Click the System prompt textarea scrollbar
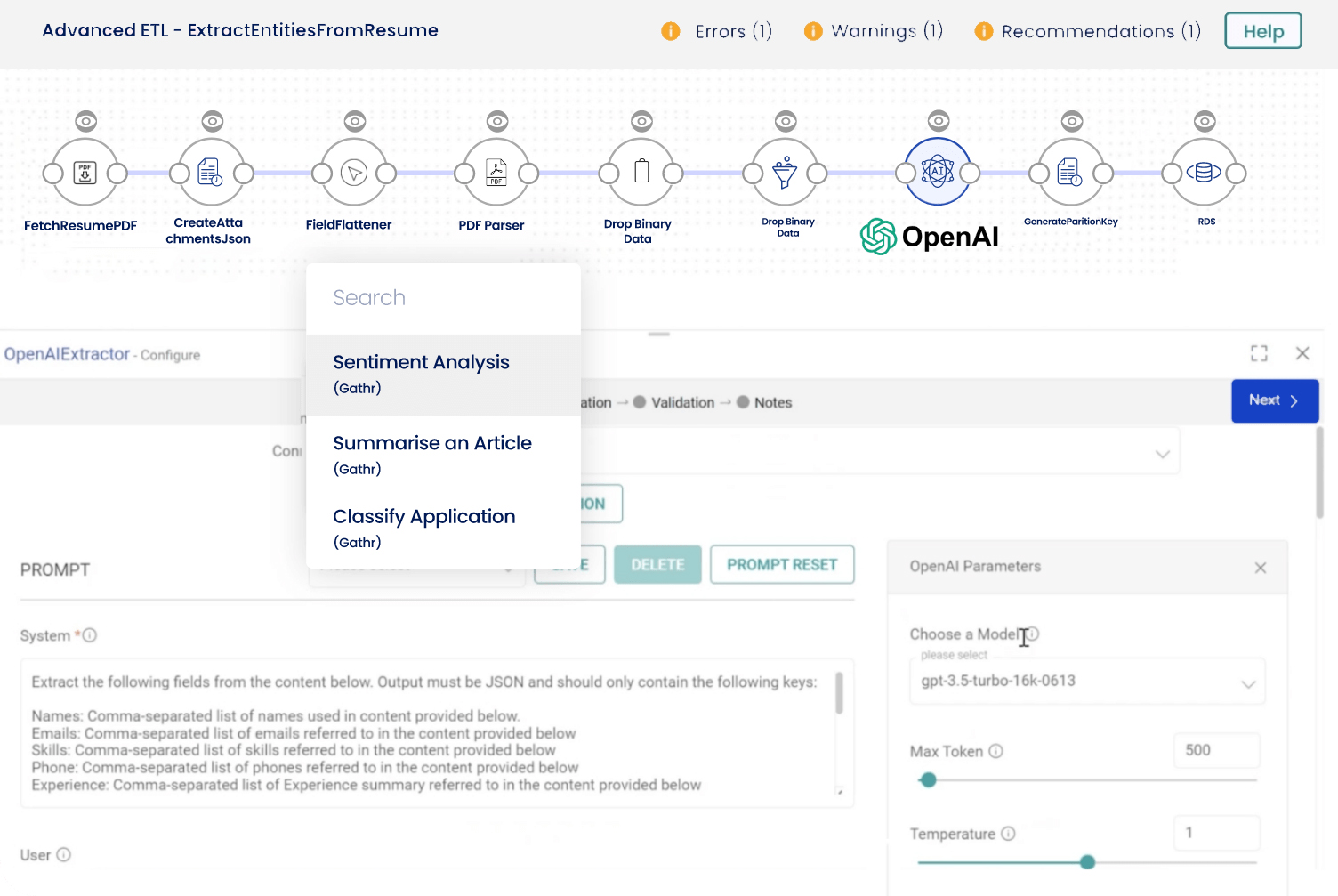 click(839, 693)
